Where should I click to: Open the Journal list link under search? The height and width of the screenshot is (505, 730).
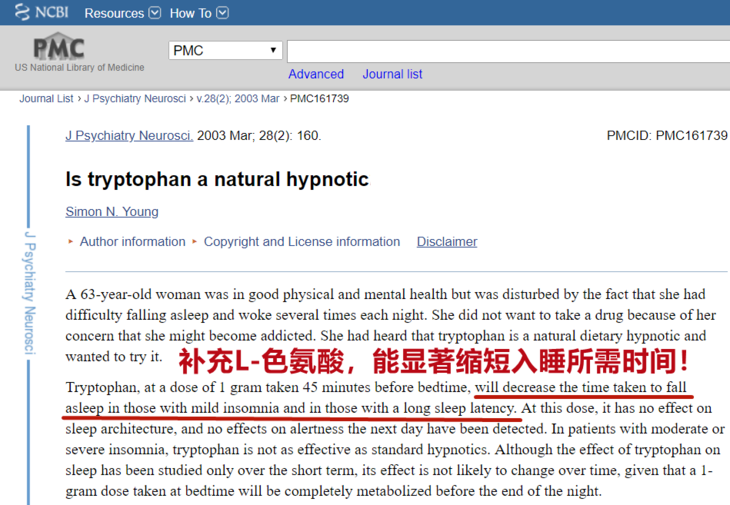[x=392, y=74]
